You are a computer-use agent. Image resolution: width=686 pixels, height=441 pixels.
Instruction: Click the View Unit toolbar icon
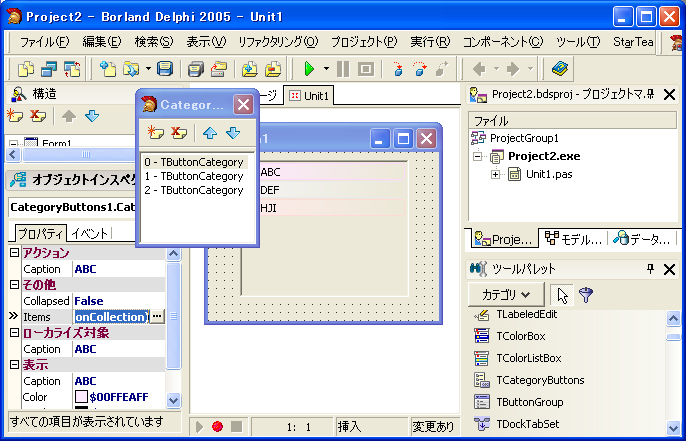coord(26,69)
